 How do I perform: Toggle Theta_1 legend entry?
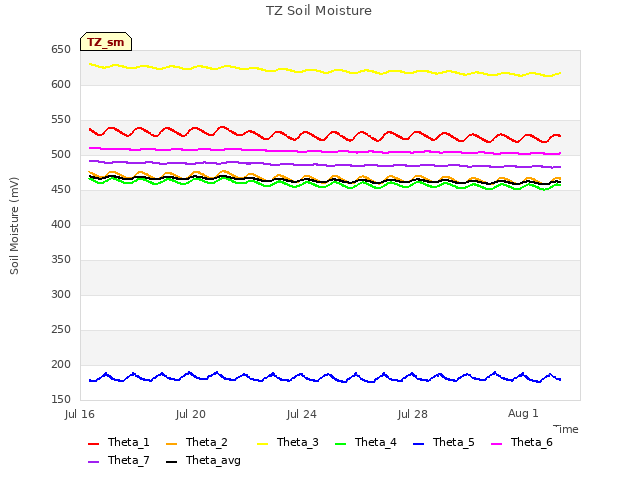click(119, 442)
